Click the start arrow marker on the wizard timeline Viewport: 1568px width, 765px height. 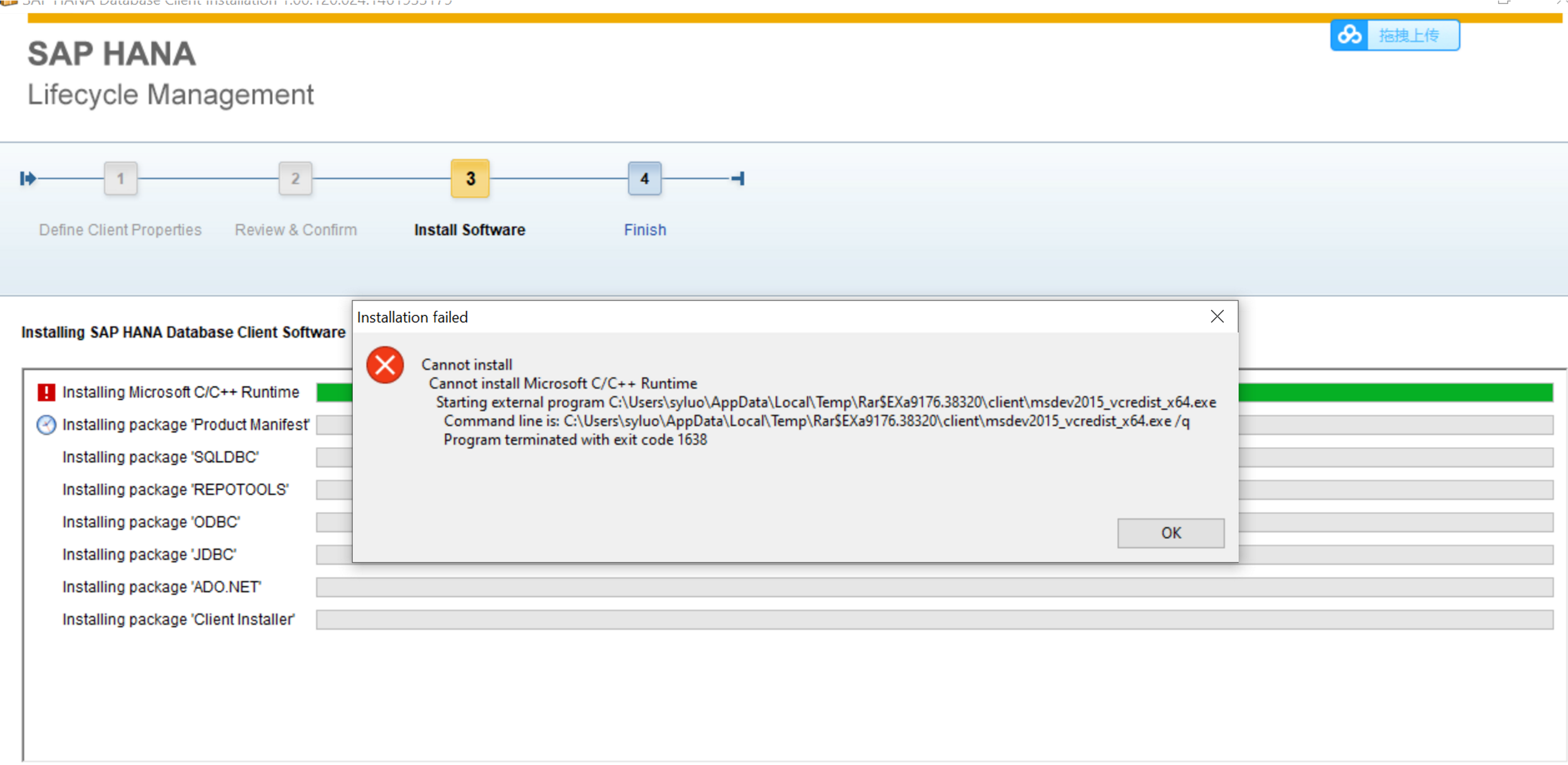27,179
